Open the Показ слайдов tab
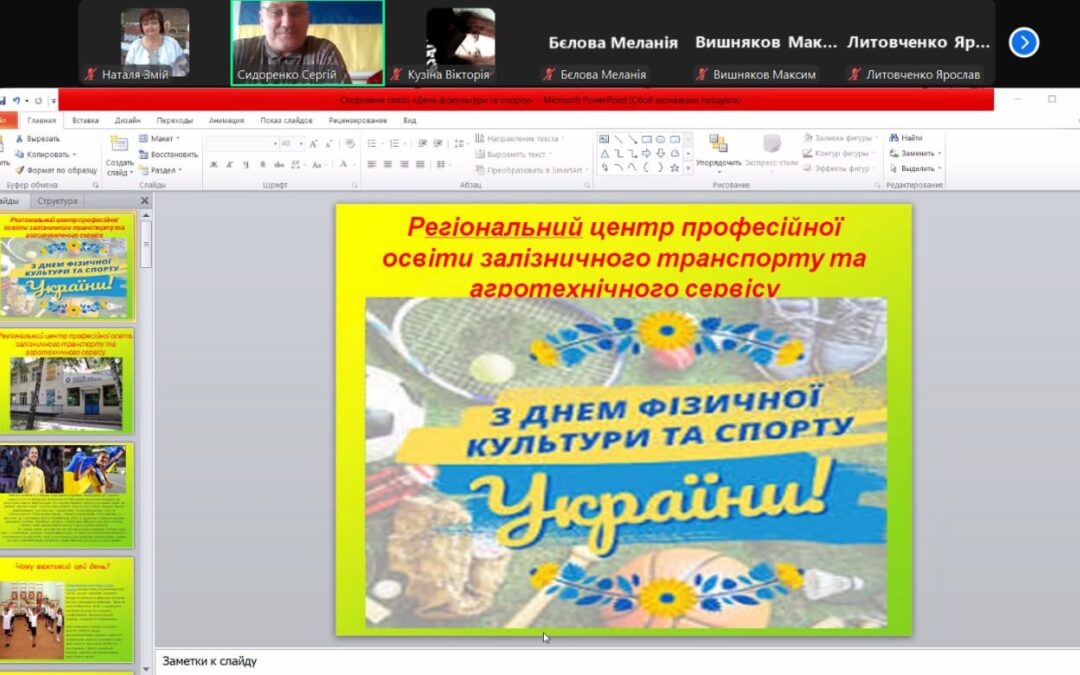This screenshot has height=675, width=1080. click(287, 121)
